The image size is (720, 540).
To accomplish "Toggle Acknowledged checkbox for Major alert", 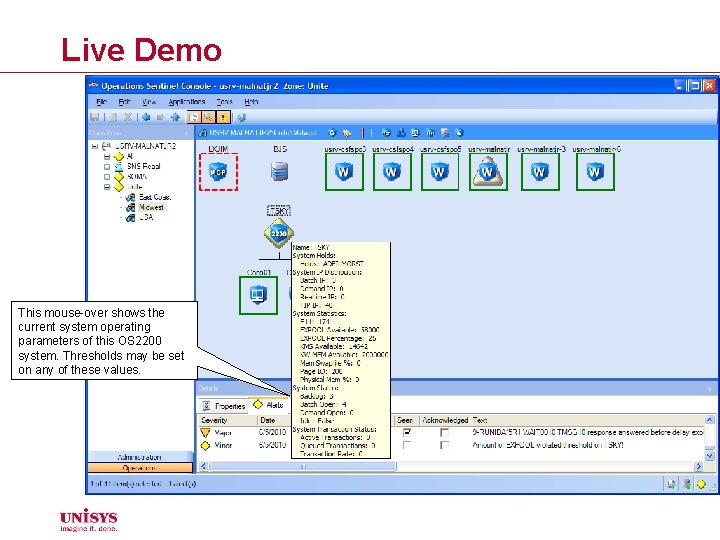I will [x=444, y=432].
